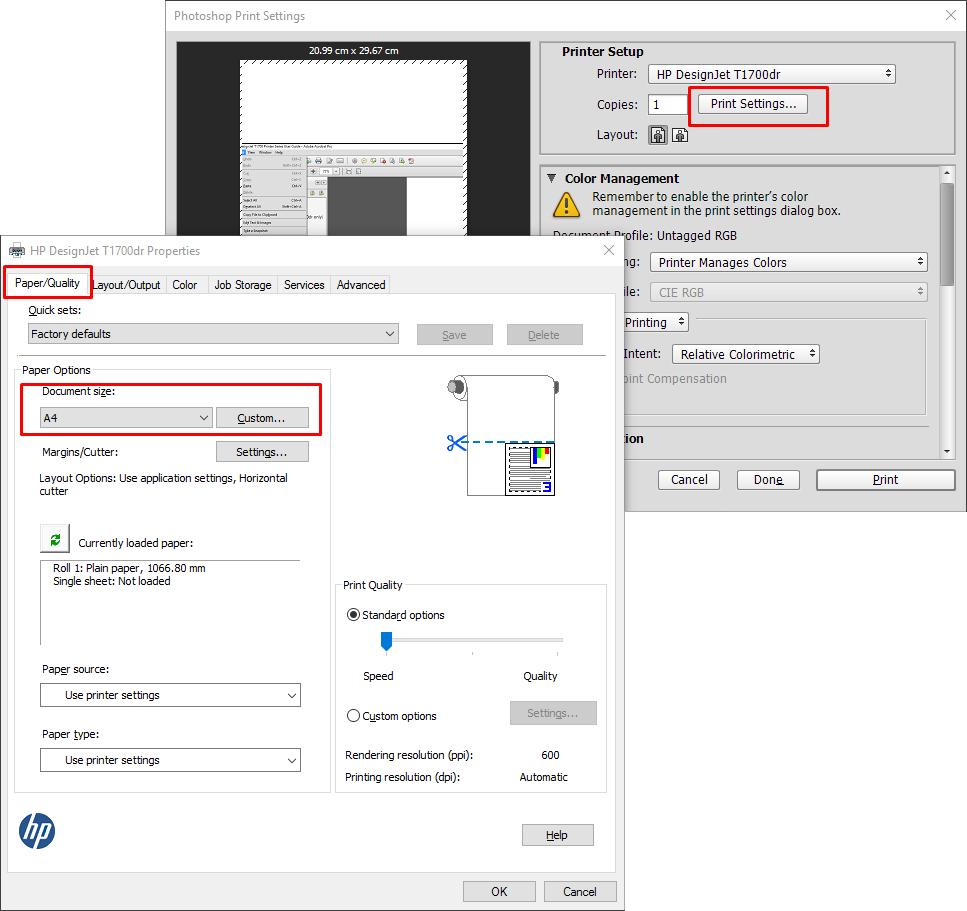Click the Custom options Settings... button
The height and width of the screenshot is (911, 967).
[553, 712]
